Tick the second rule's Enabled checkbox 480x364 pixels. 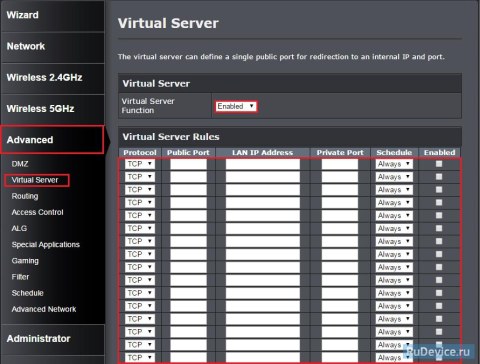pos(439,177)
